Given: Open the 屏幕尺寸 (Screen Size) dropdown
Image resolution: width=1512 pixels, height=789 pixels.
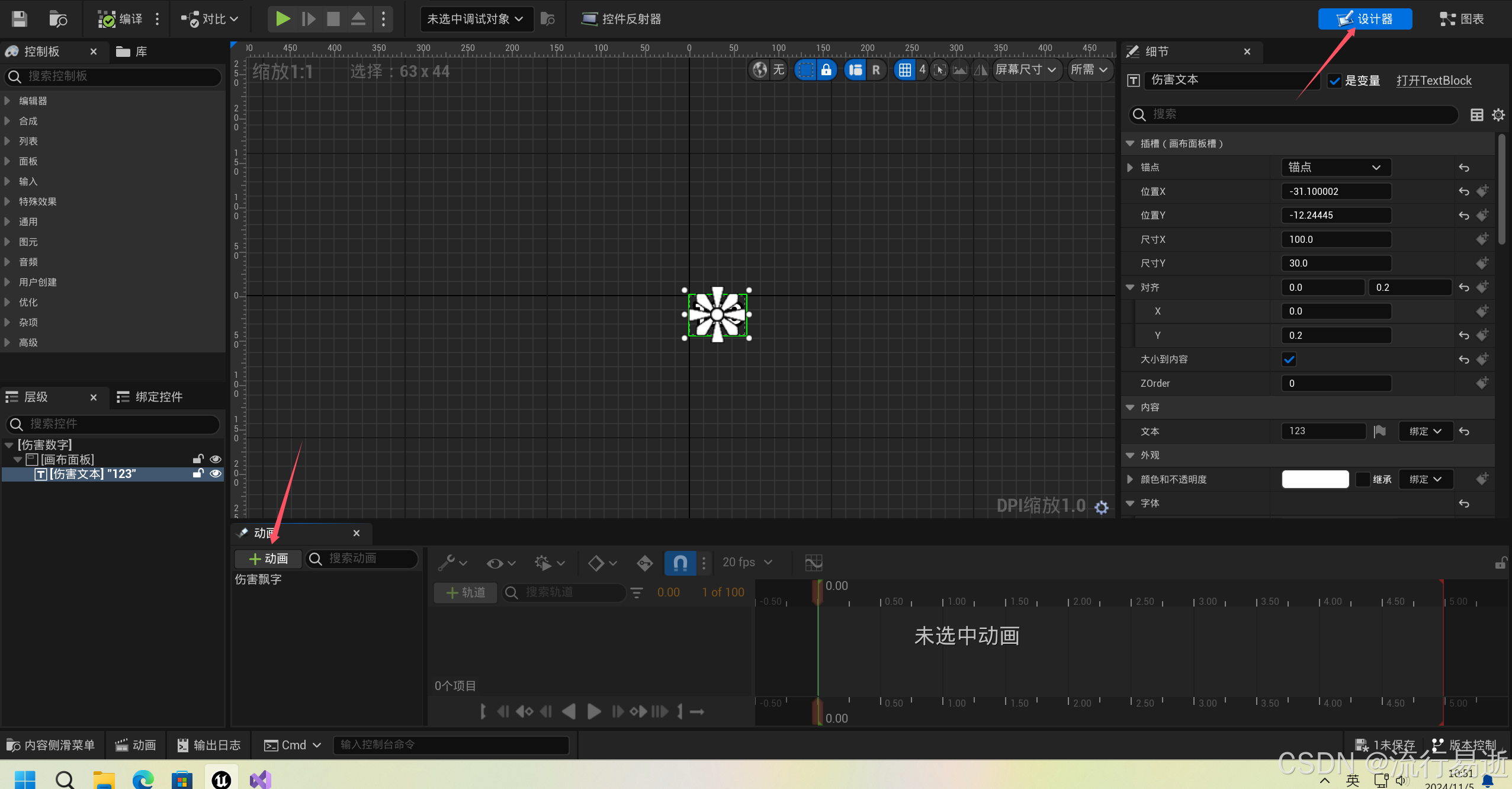Looking at the screenshot, I should (x=1025, y=70).
